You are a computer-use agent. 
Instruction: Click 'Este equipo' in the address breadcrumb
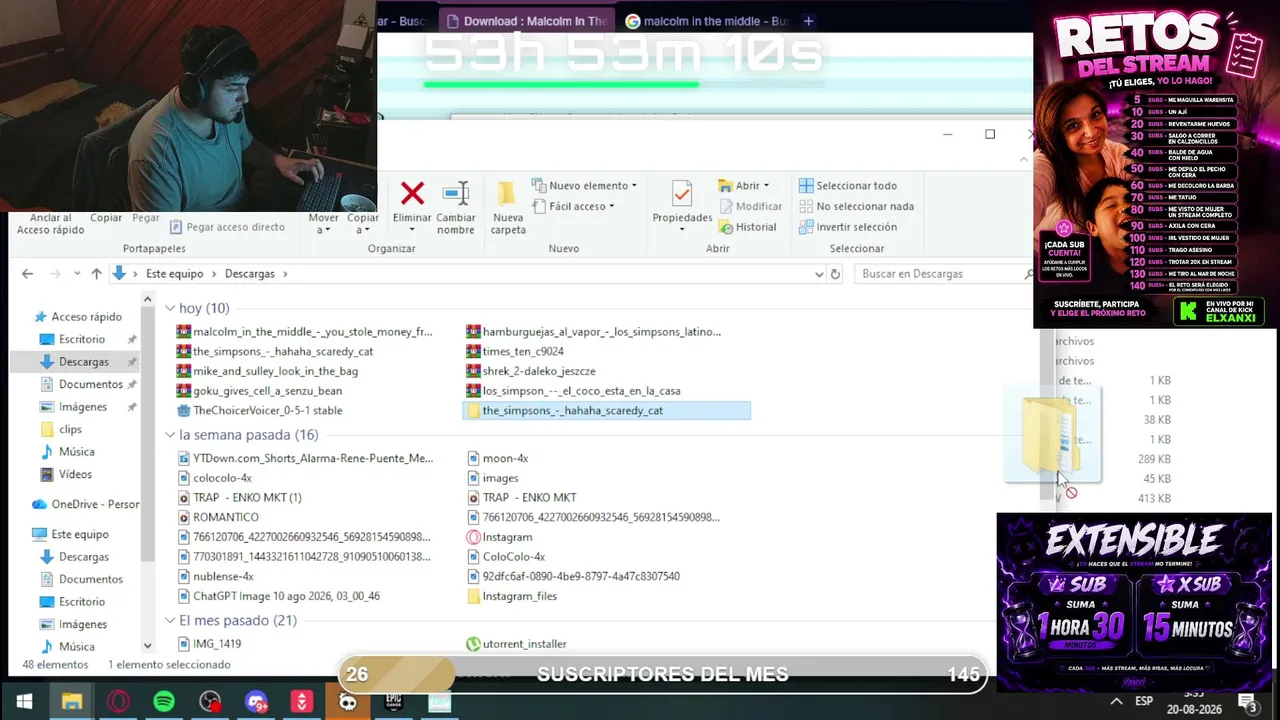(x=174, y=274)
